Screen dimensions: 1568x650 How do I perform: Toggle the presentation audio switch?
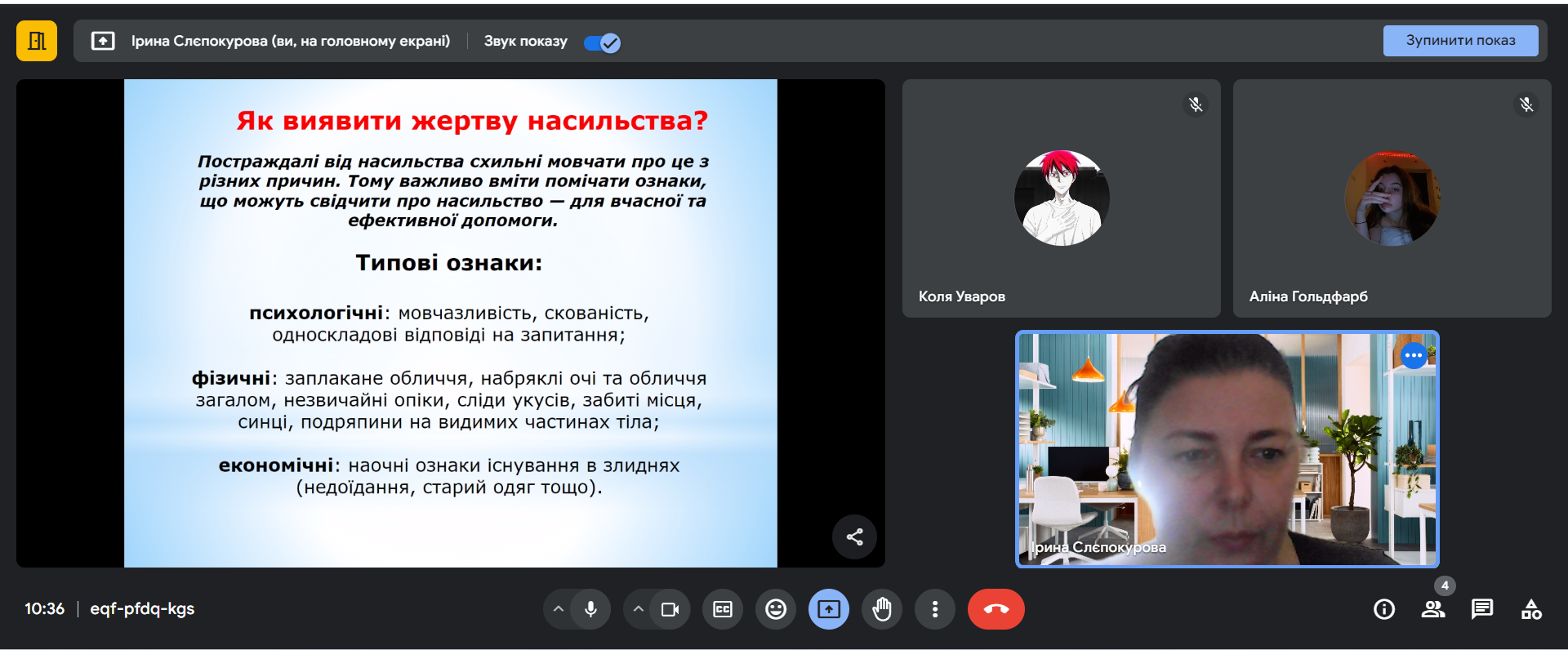point(603,42)
